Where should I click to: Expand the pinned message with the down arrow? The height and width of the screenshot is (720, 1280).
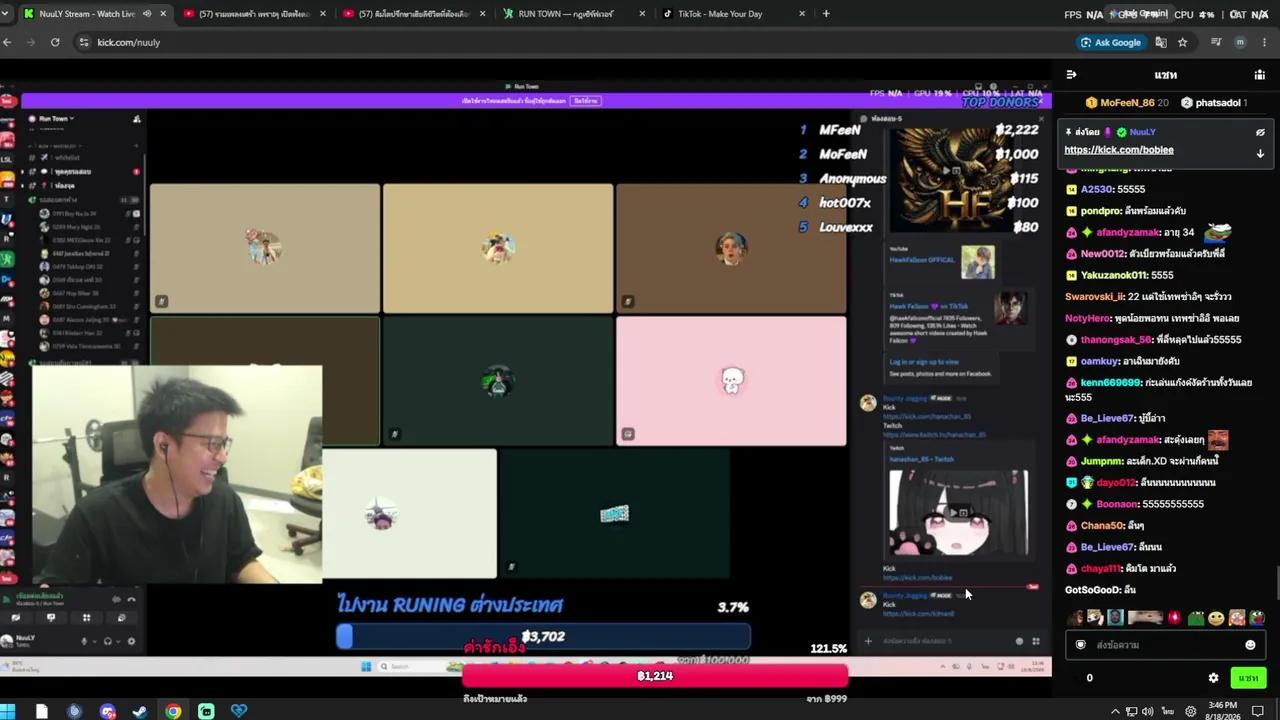click(x=1260, y=154)
